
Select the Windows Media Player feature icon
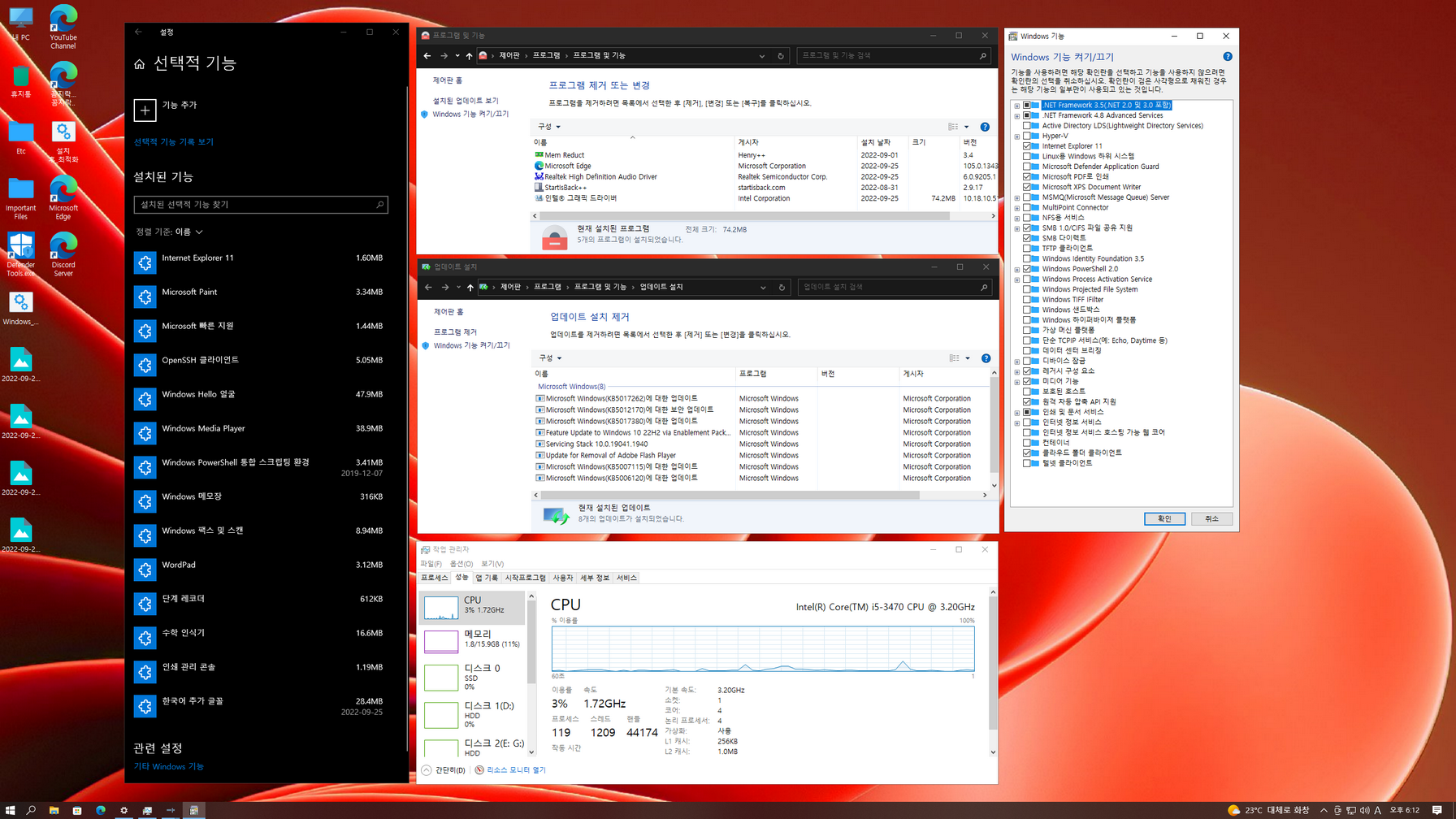145,433
